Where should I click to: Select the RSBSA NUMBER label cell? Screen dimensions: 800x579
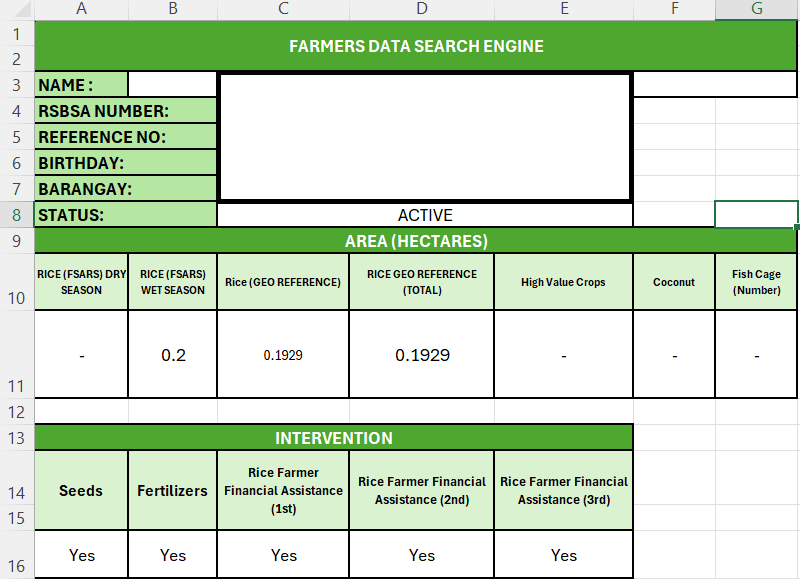tap(126, 111)
